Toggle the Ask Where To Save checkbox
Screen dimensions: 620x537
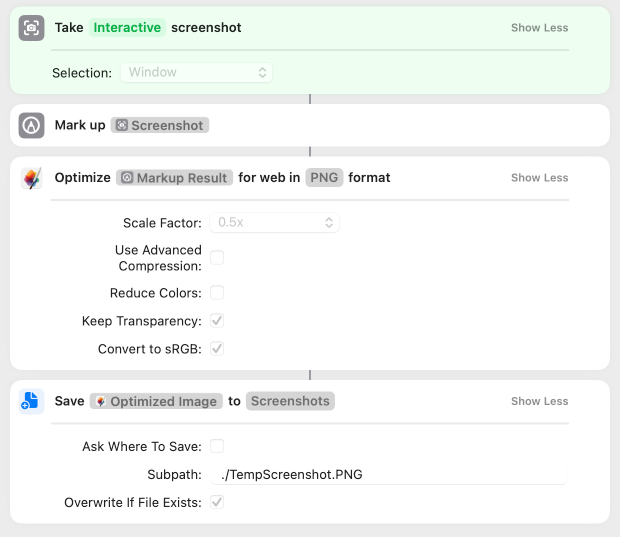[217, 446]
